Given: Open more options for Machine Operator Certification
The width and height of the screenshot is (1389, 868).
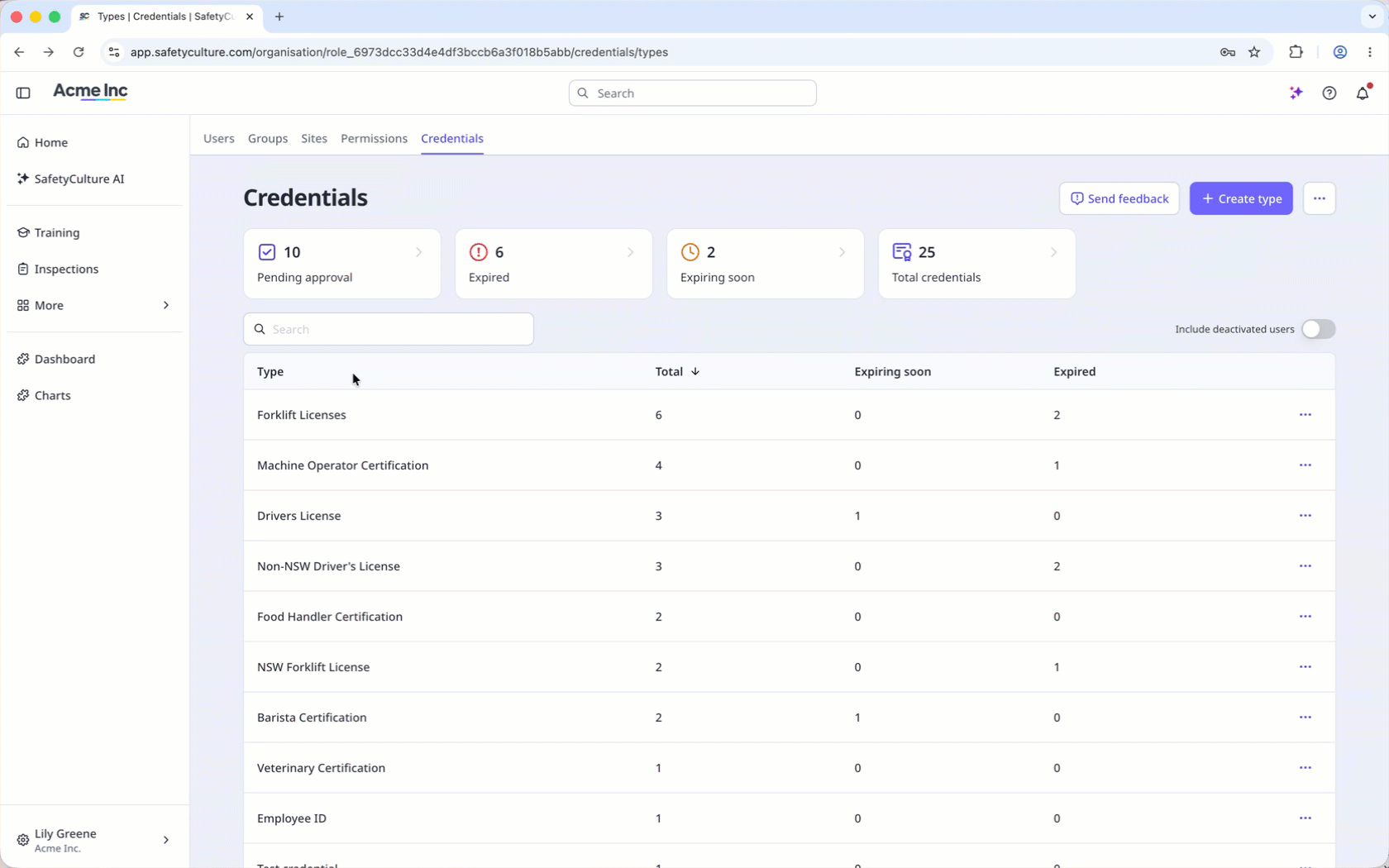Looking at the screenshot, I should pyautogui.click(x=1305, y=465).
